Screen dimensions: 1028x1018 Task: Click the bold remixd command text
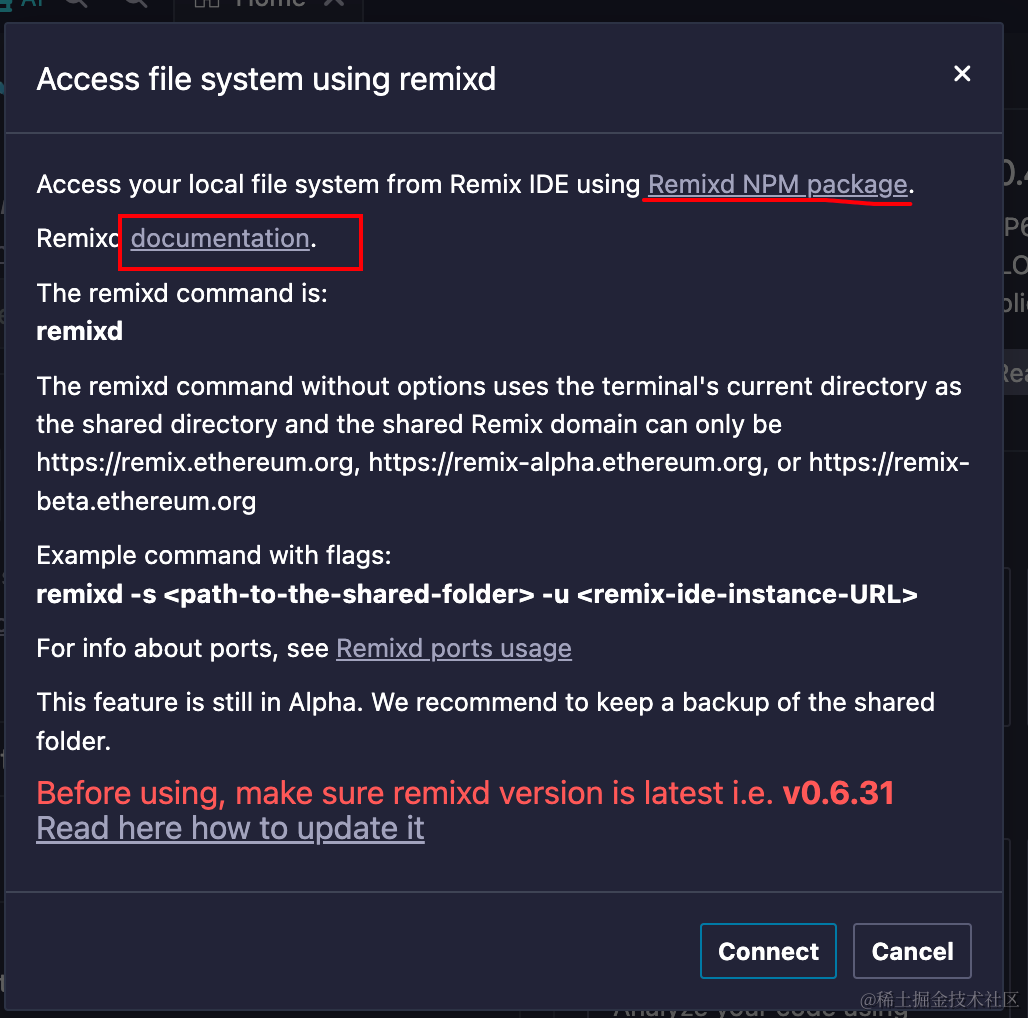click(x=79, y=331)
